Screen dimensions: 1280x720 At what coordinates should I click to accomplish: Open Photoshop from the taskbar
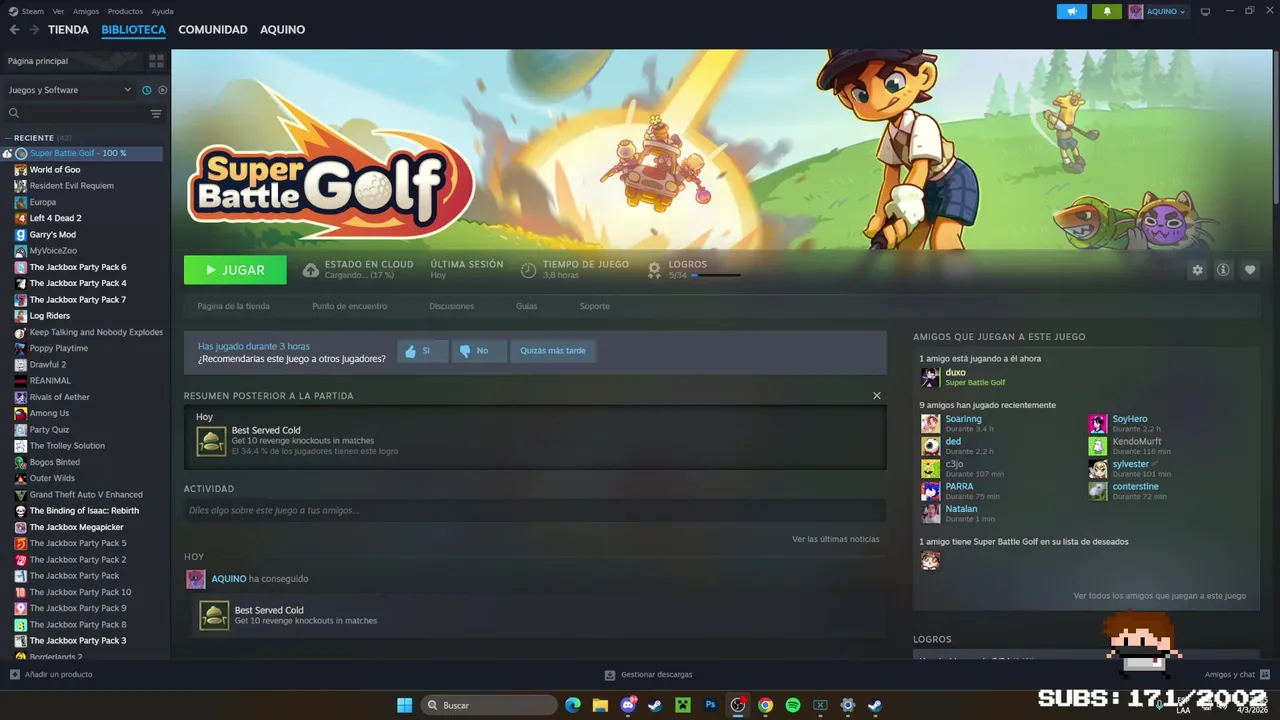point(711,705)
